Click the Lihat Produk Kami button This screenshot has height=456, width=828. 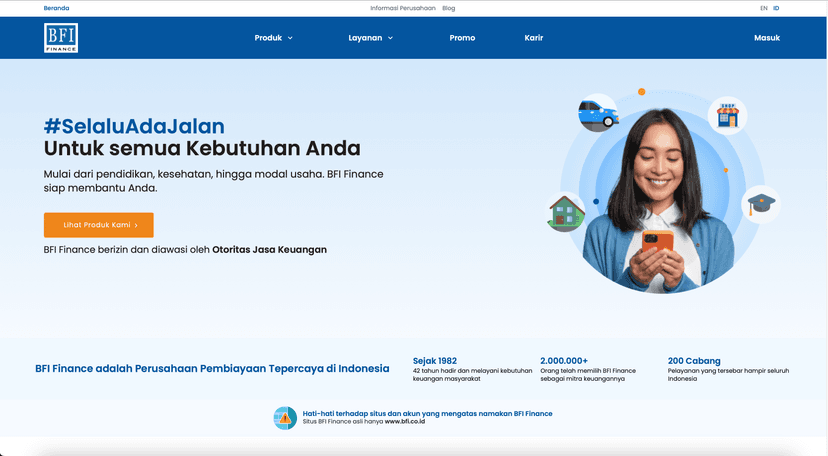click(x=99, y=225)
